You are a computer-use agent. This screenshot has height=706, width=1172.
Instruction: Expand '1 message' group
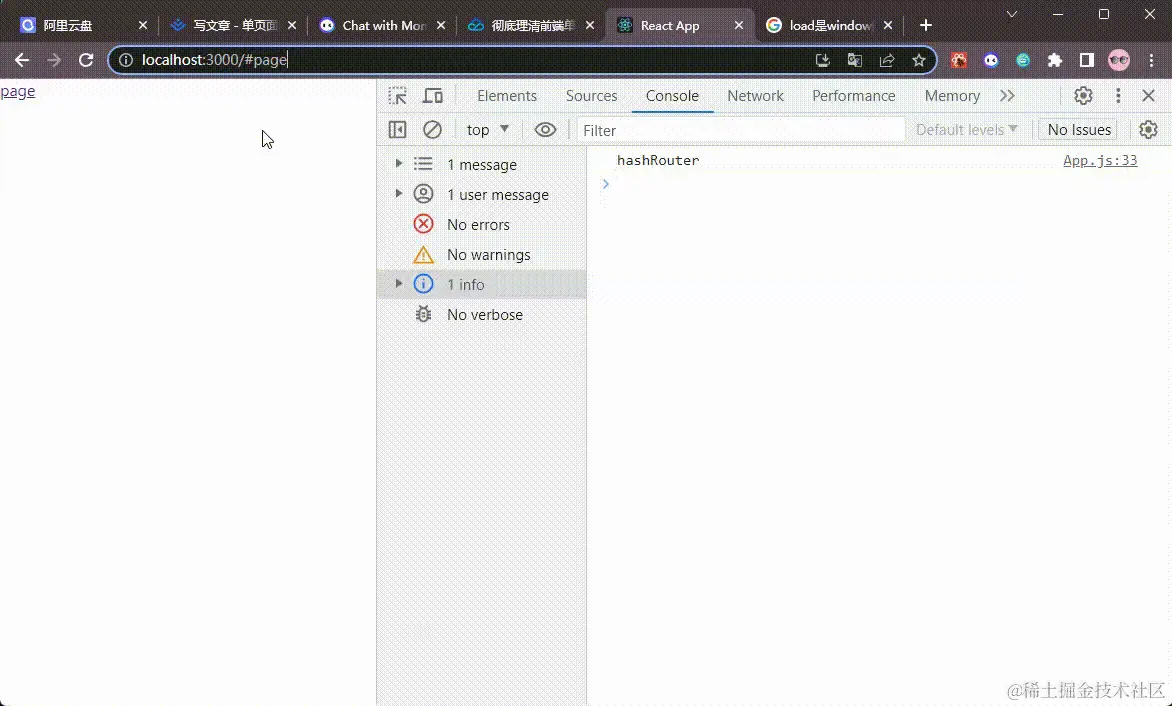pyautogui.click(x=398, y=164)
